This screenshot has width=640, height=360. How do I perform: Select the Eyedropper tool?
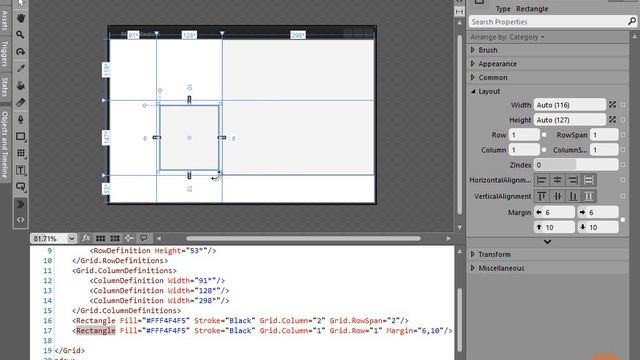pos(20,68)
